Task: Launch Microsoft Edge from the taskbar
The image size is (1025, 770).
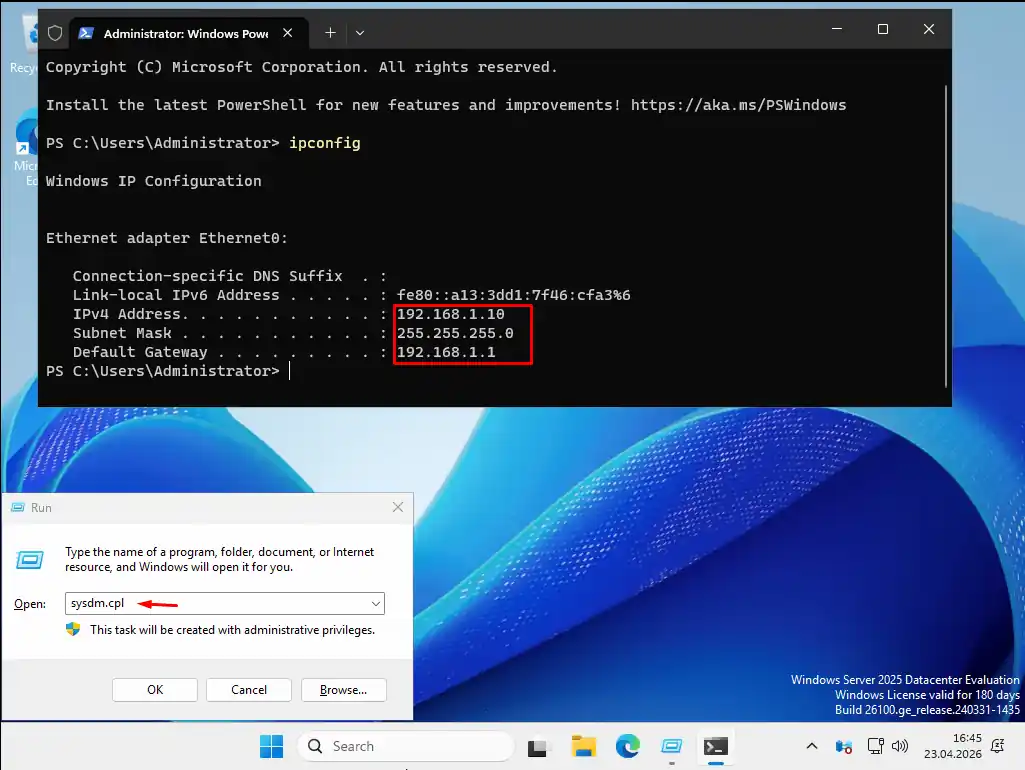Action: click(x=628, y=746)
